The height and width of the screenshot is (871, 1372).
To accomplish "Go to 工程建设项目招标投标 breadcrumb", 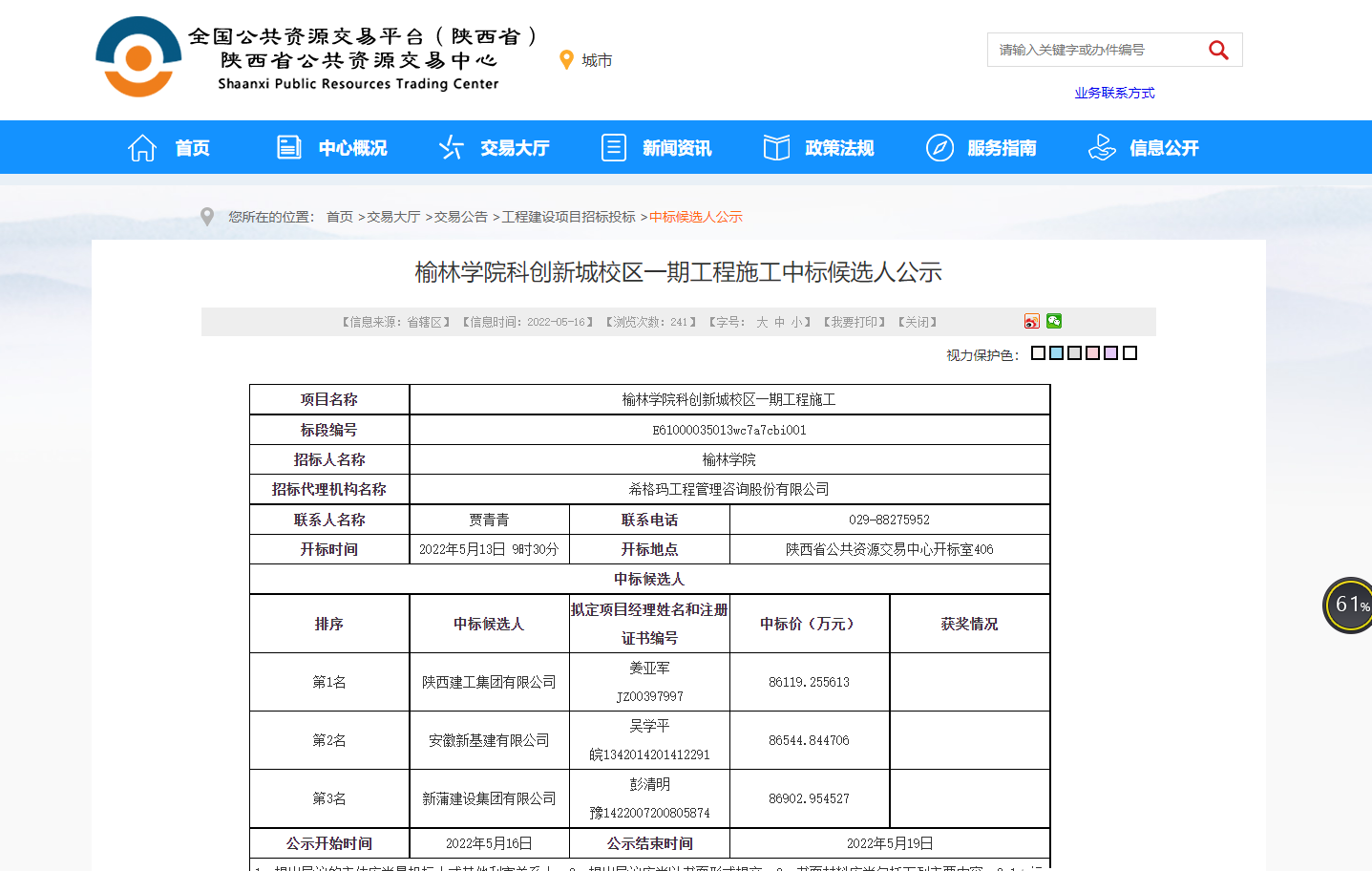I will [x=568, y=217].
